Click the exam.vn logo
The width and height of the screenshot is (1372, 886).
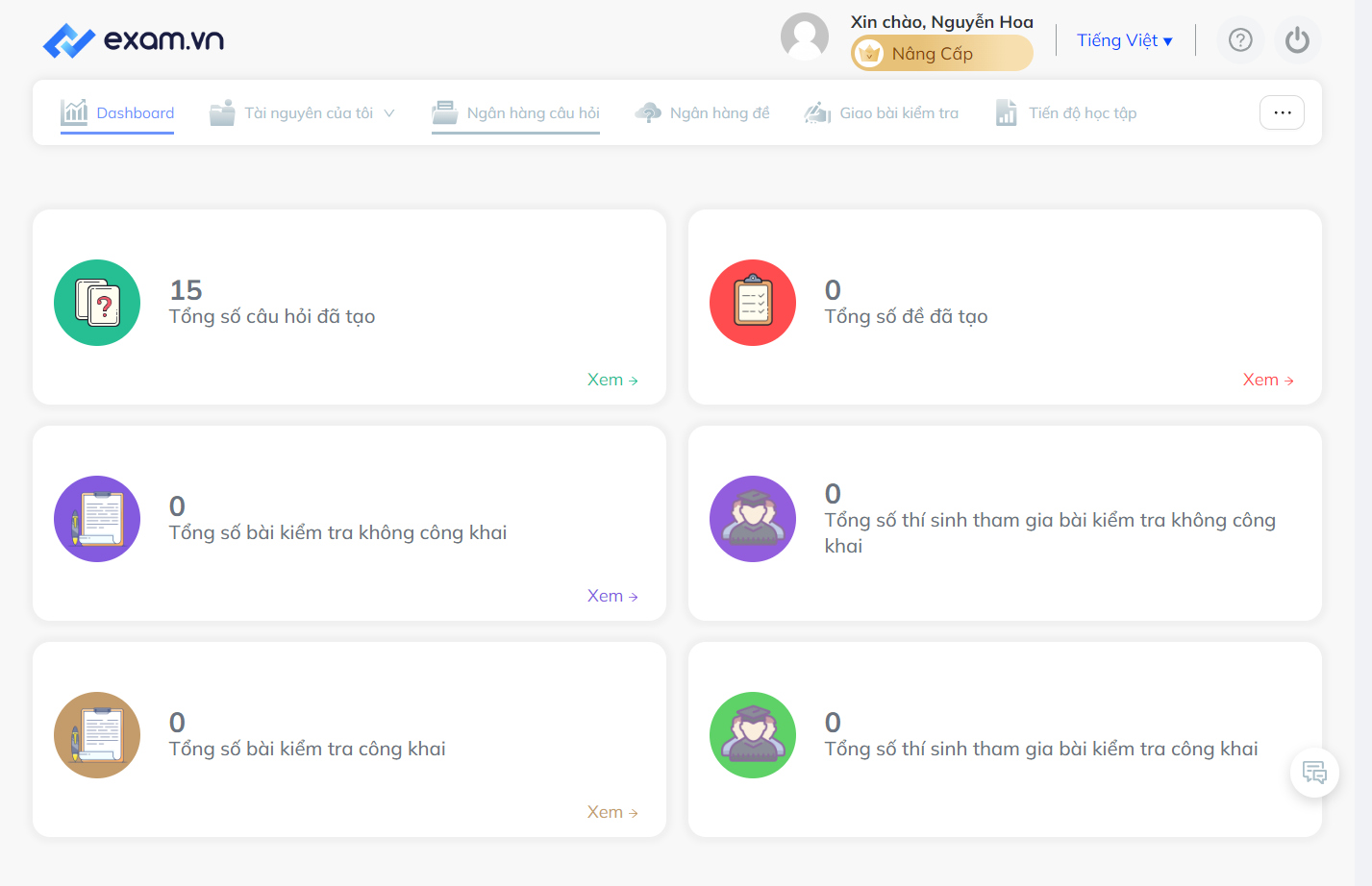[x=134, y=39]
